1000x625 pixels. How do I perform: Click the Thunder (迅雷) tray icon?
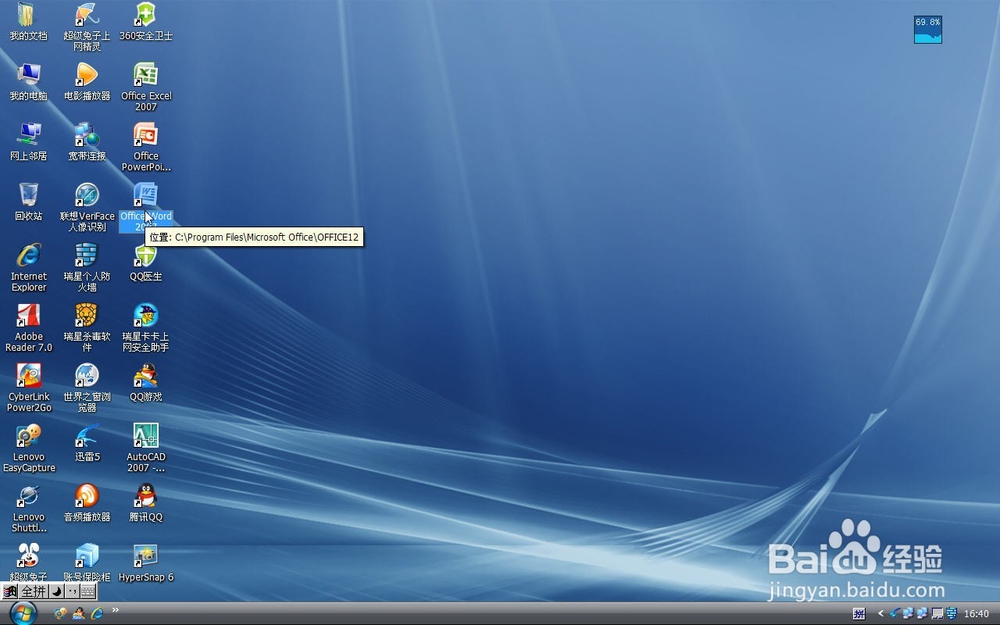[895, 613]
